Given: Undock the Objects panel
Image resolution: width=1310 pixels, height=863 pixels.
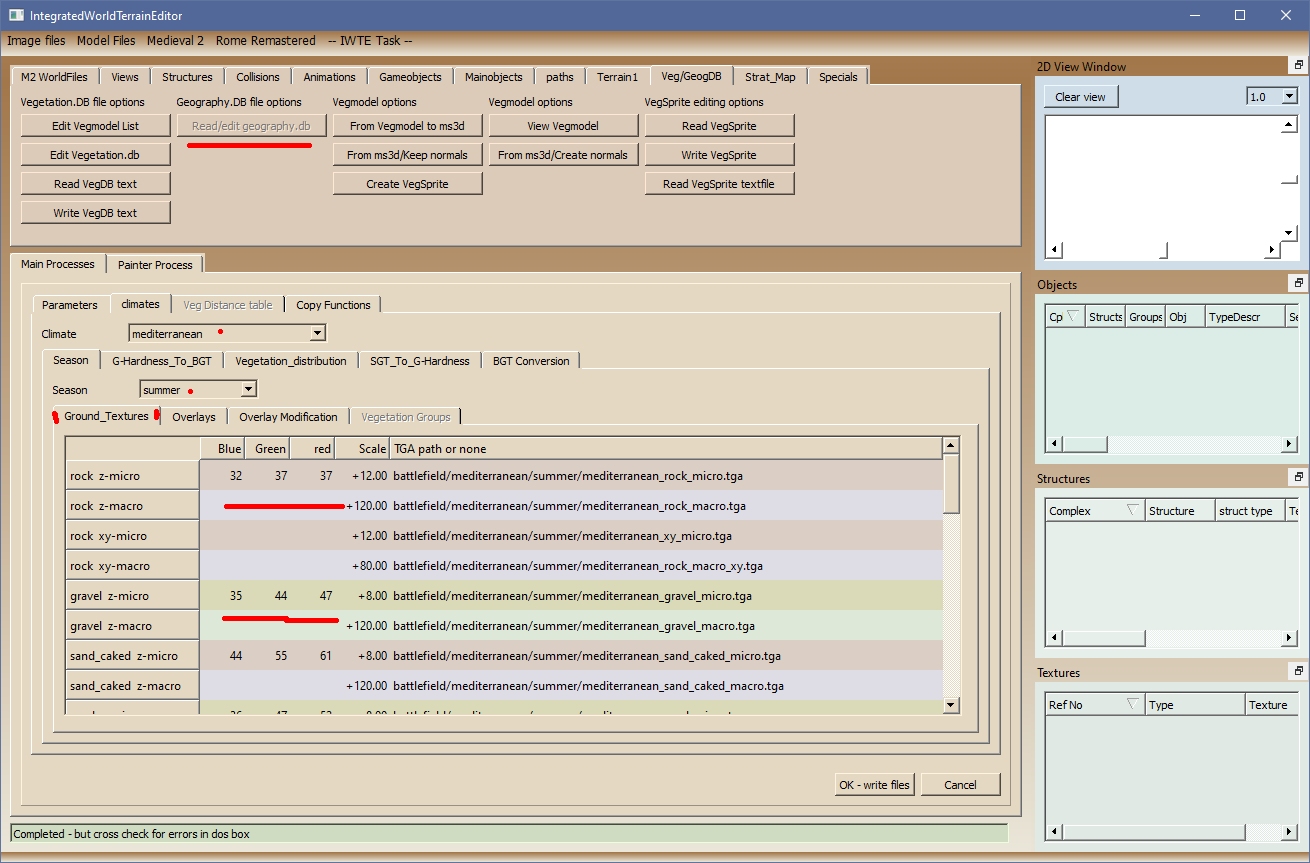Looking at the screenshot, I should click(1298, 284).
